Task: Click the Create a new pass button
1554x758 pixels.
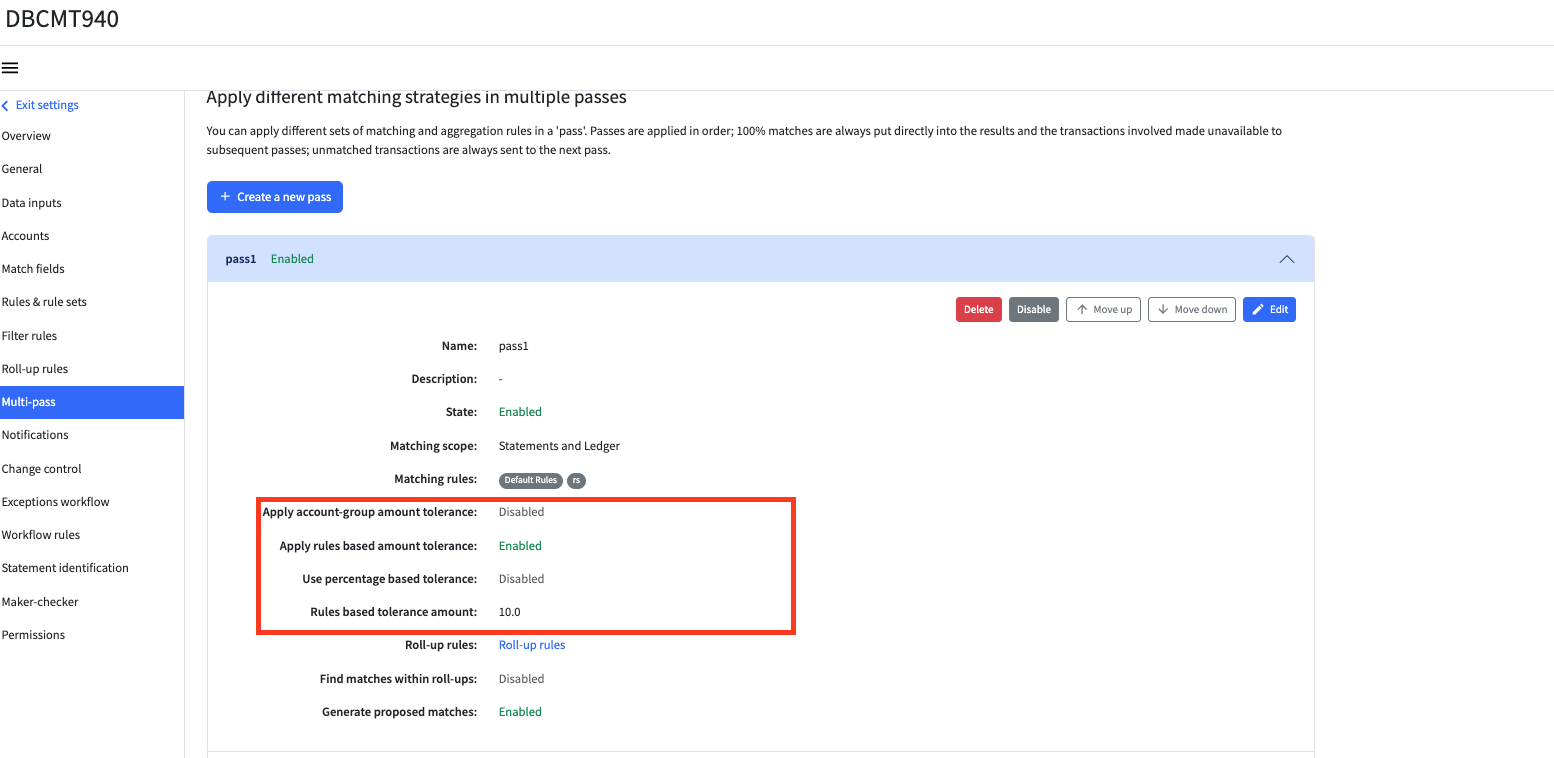Action: click(274, 196)
